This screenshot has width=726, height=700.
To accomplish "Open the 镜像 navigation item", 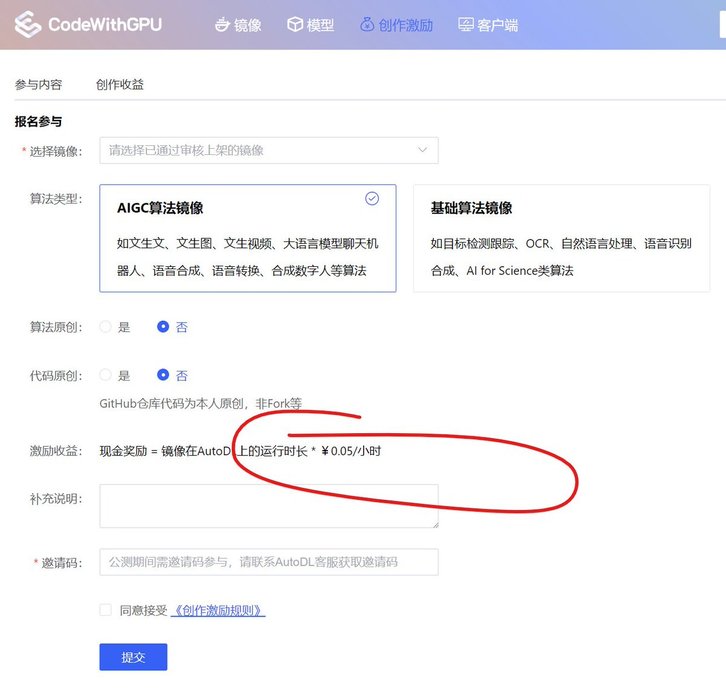I will point(238,25).
